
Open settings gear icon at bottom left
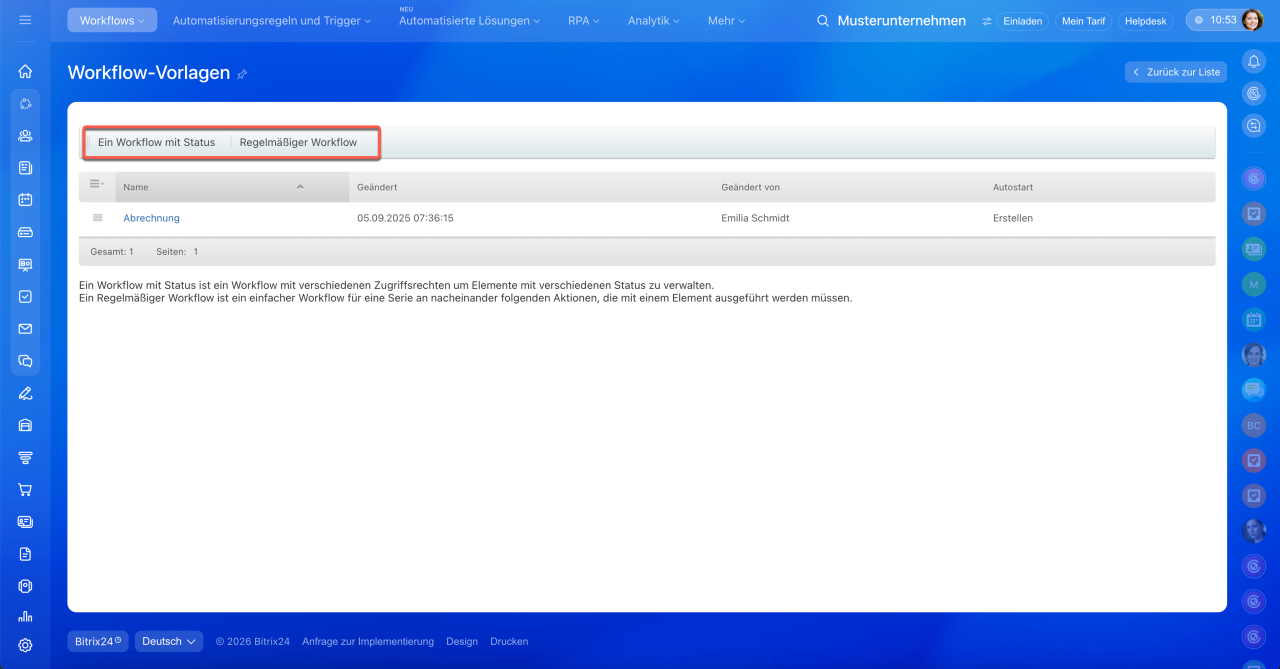pyautogui.click(x=25, y=646)
